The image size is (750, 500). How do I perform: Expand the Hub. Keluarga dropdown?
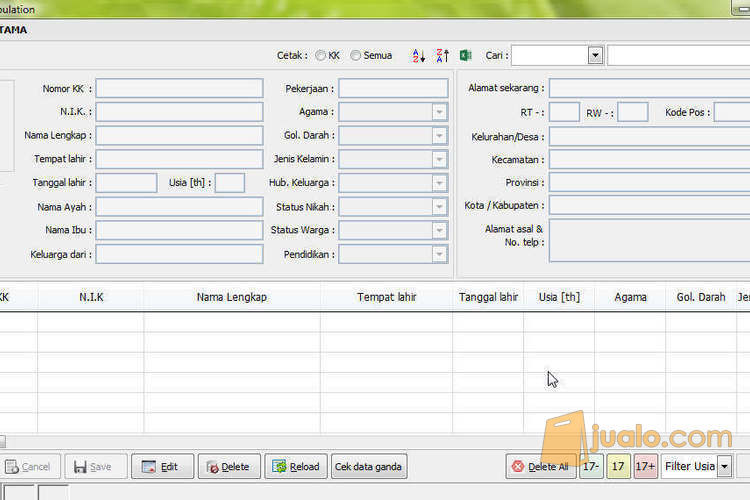tap(439, 183)
